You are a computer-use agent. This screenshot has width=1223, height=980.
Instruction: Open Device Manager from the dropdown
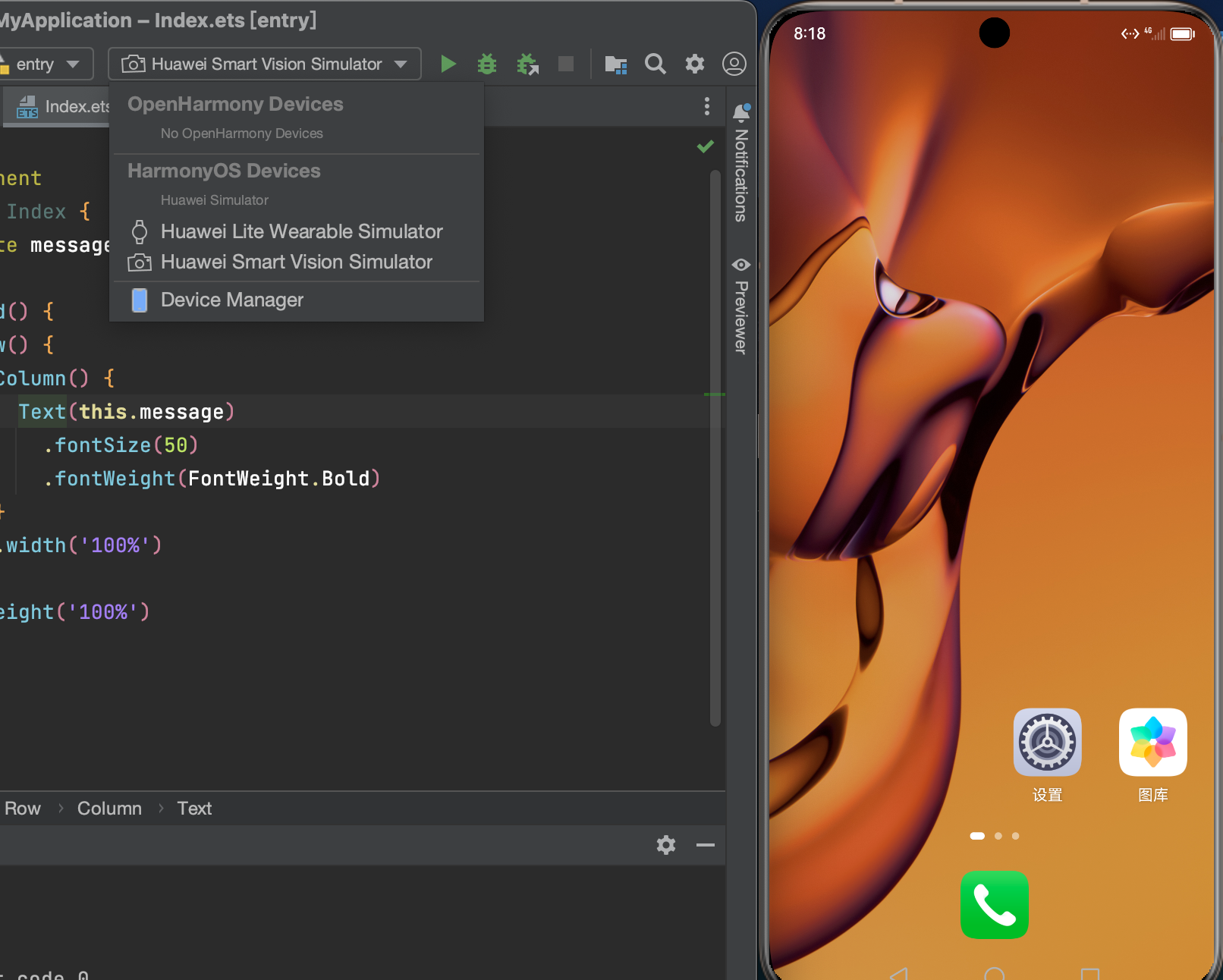(297, 300)
